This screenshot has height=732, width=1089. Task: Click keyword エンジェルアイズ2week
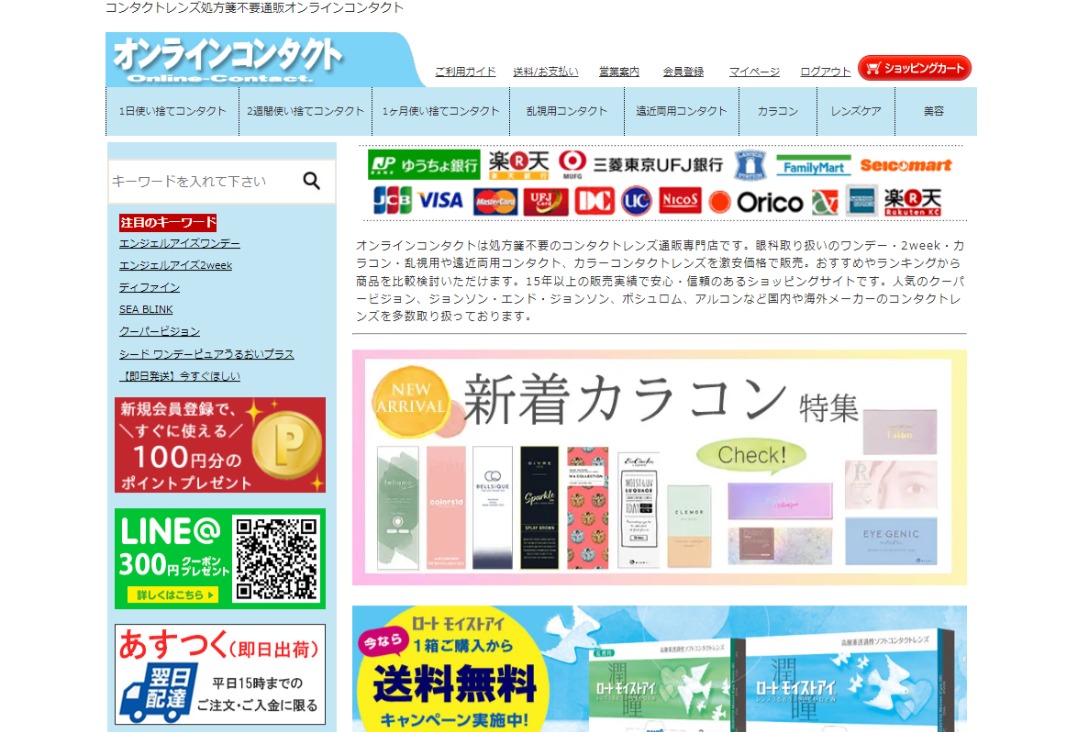175,265
